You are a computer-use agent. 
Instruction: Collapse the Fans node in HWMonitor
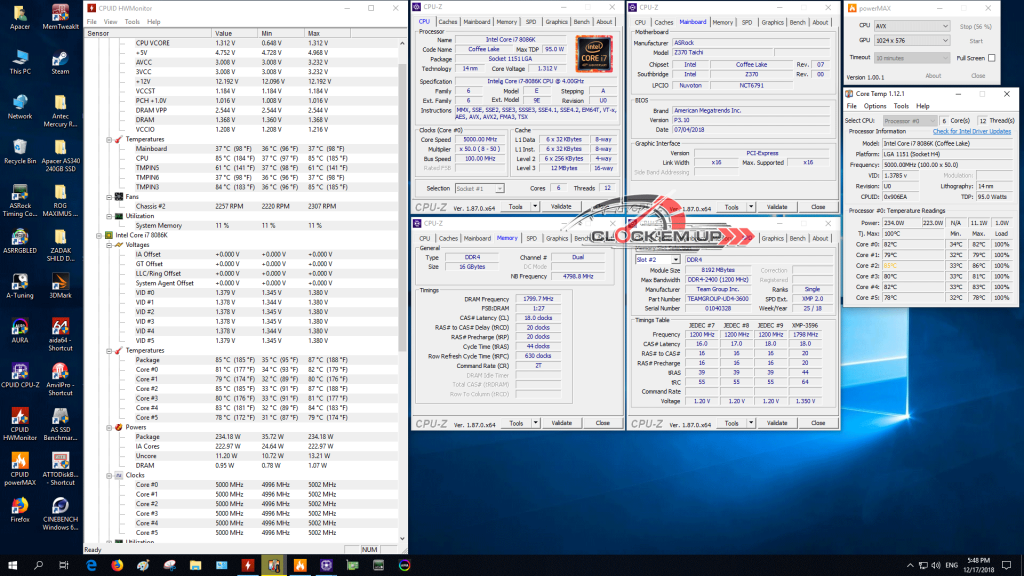point(109,197)
